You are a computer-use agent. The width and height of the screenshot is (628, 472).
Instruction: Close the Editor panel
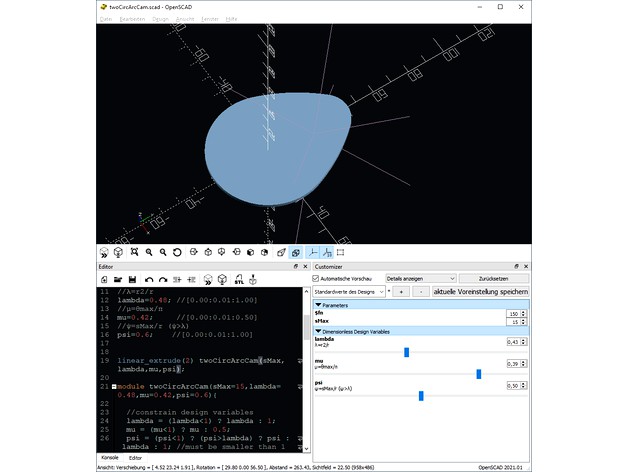point(305,266)
